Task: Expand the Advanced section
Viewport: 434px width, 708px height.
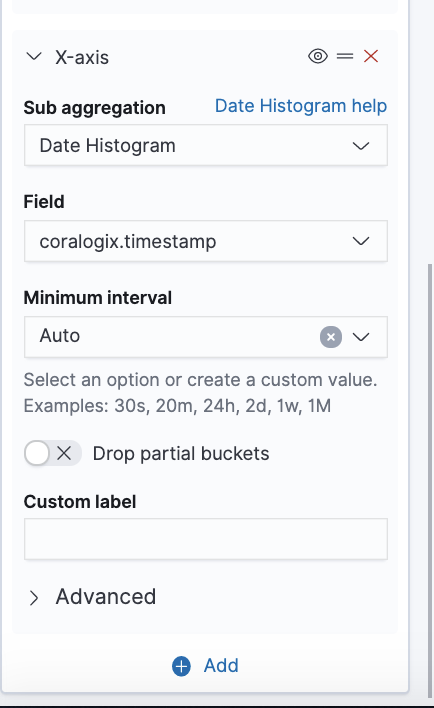Action: tap(92, 597)
